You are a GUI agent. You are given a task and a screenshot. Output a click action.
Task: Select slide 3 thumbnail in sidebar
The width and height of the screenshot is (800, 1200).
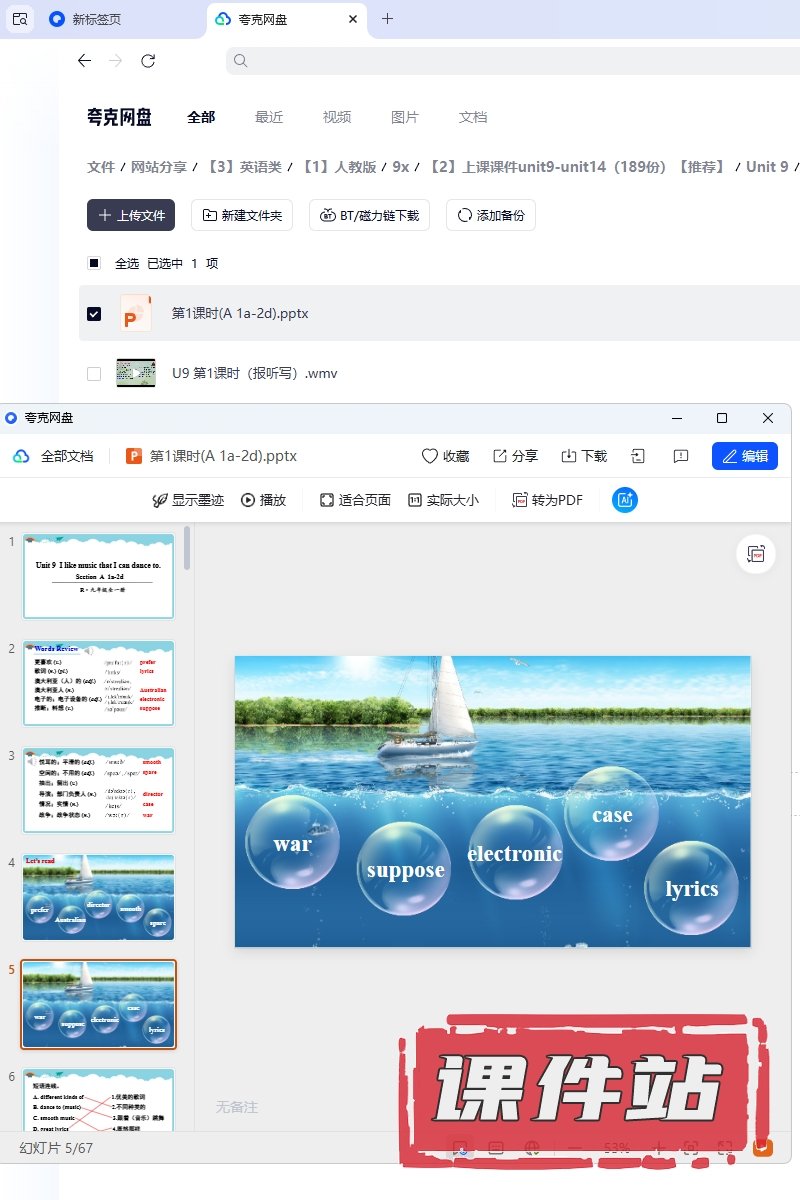(98, 790)
